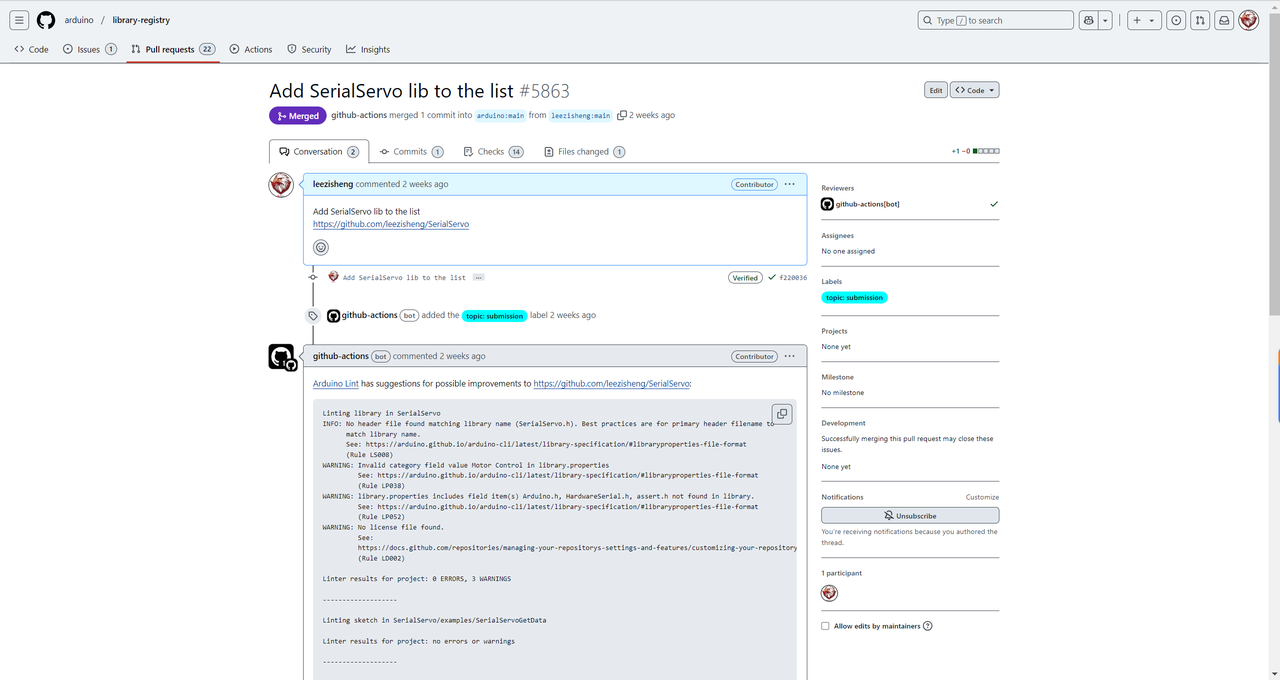The image size is (1280, 680).
Task: Unsubscribe from thread notifications
Action: tap(910, 516)
